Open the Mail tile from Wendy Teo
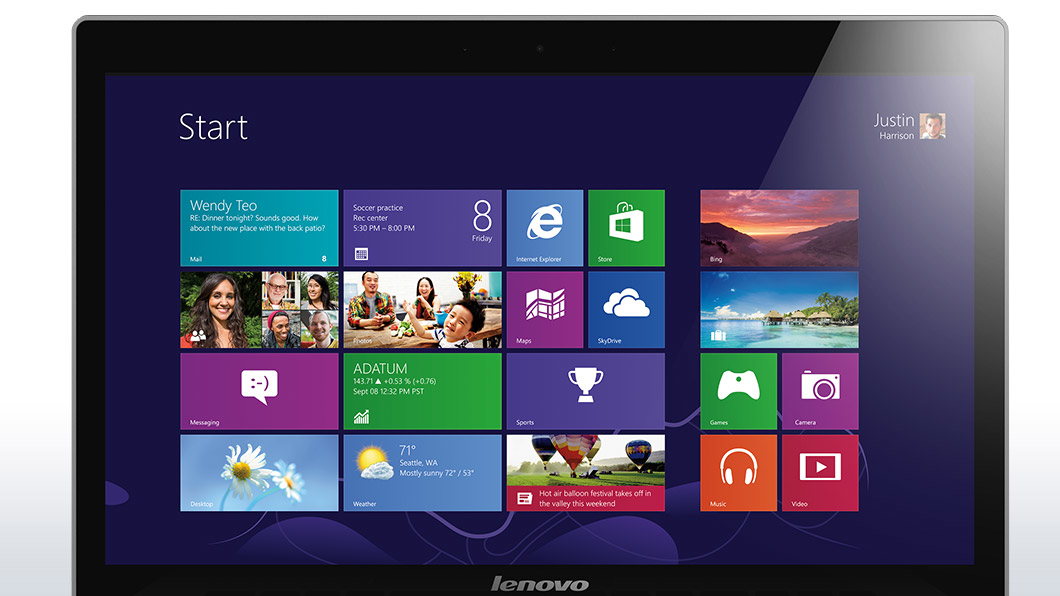This screenshot has height=596, width=1060. 259,228
